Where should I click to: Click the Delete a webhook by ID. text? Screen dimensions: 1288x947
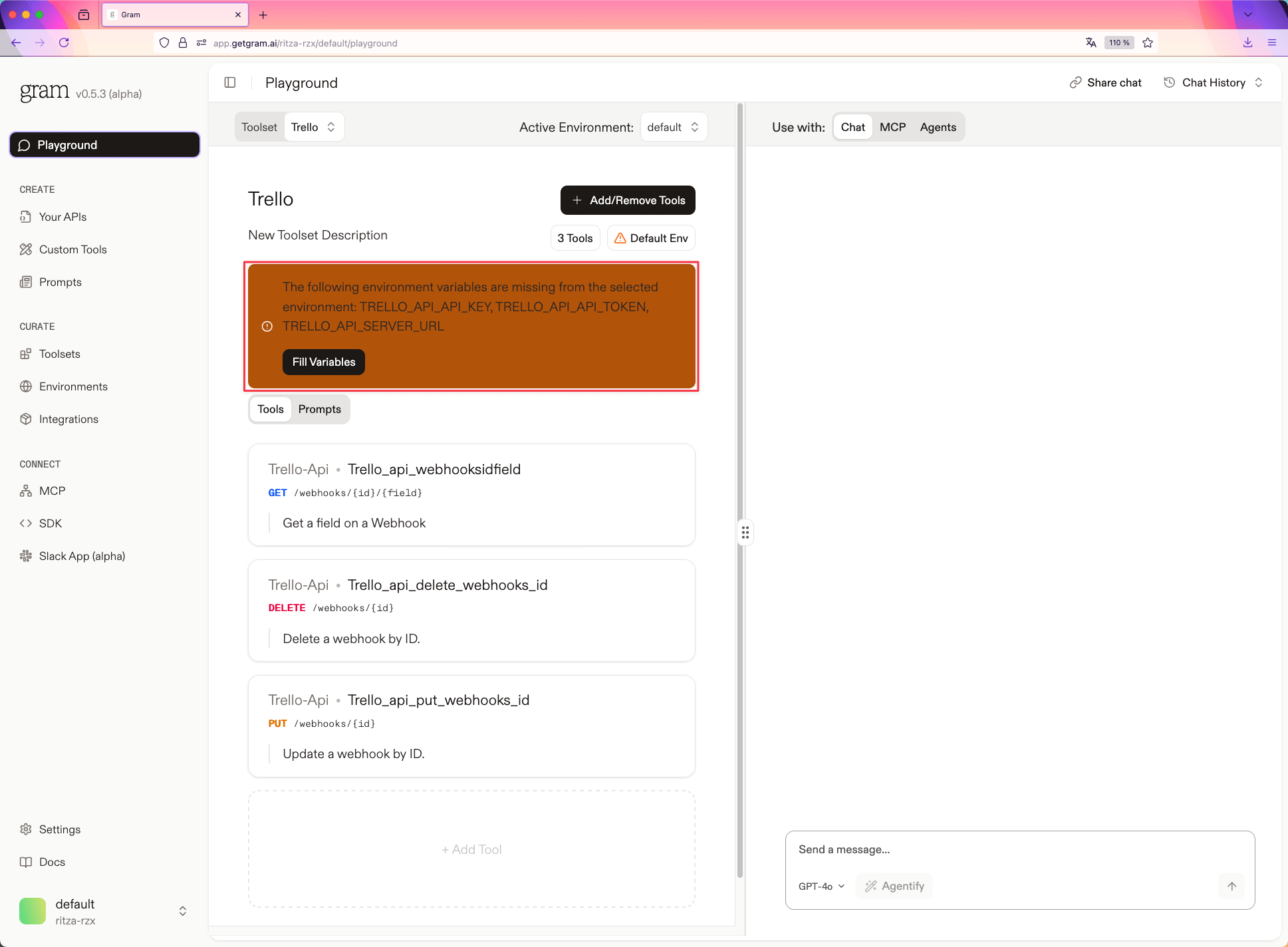click(x=352, y=638)
